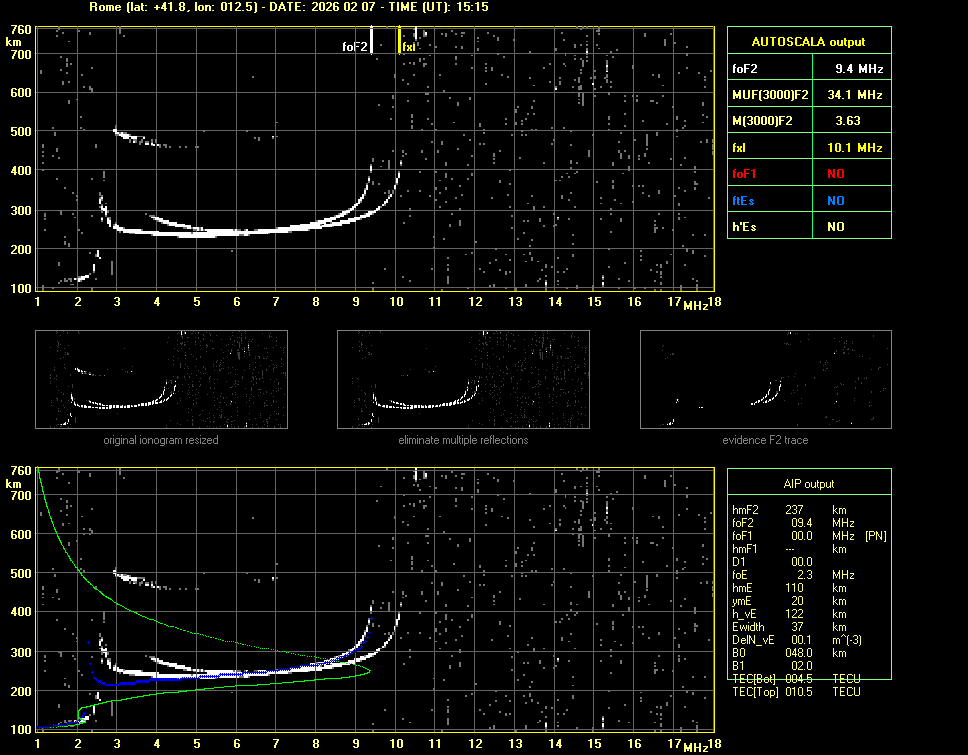Select the h'Es value NO cell
This screenshot has height=755, width=968.
click(x=835, y=227)
